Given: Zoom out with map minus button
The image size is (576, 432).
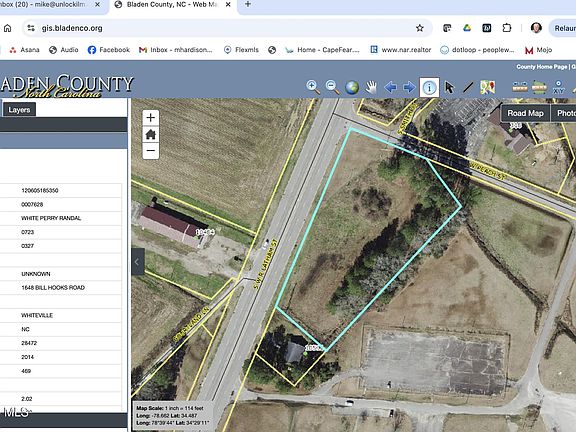Looking at the screenshot, I should pos(151,151).
